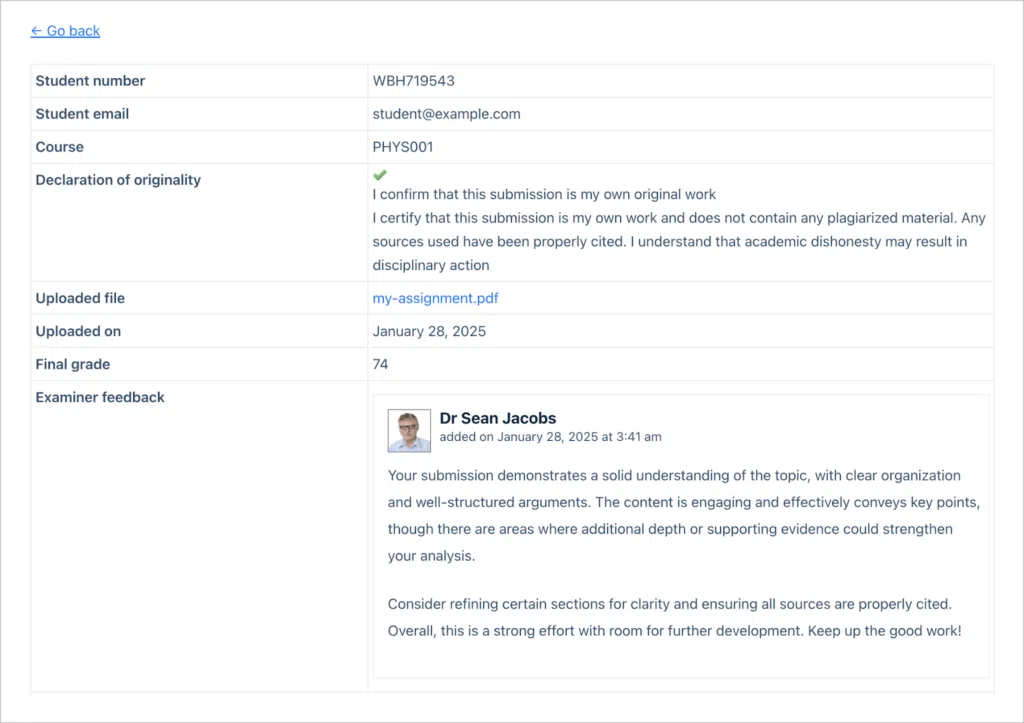Click the Course row label
Screen dimensions: 1024x723
point(59,147)
